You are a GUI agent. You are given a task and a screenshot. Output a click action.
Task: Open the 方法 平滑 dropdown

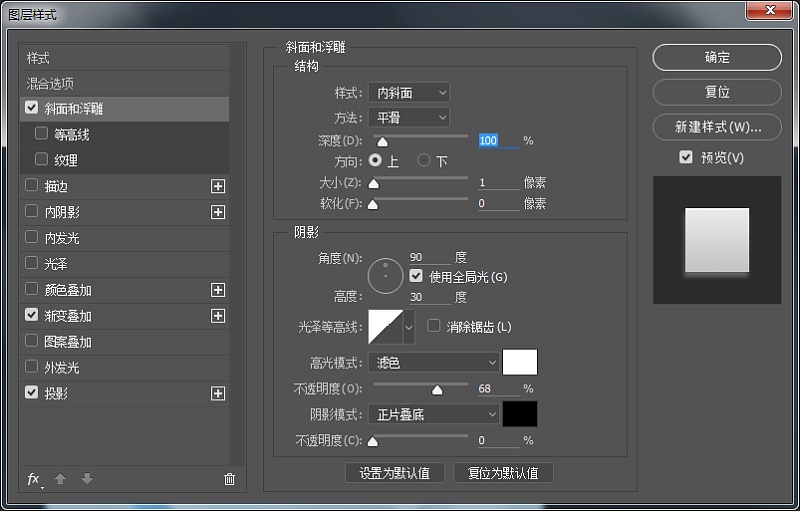(409, 117)
